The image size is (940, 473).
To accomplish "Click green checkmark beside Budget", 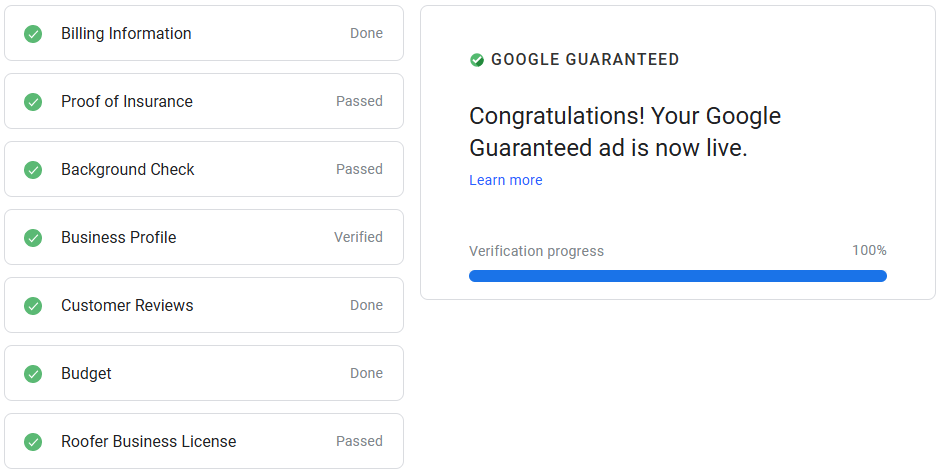I will coord(33,374).
